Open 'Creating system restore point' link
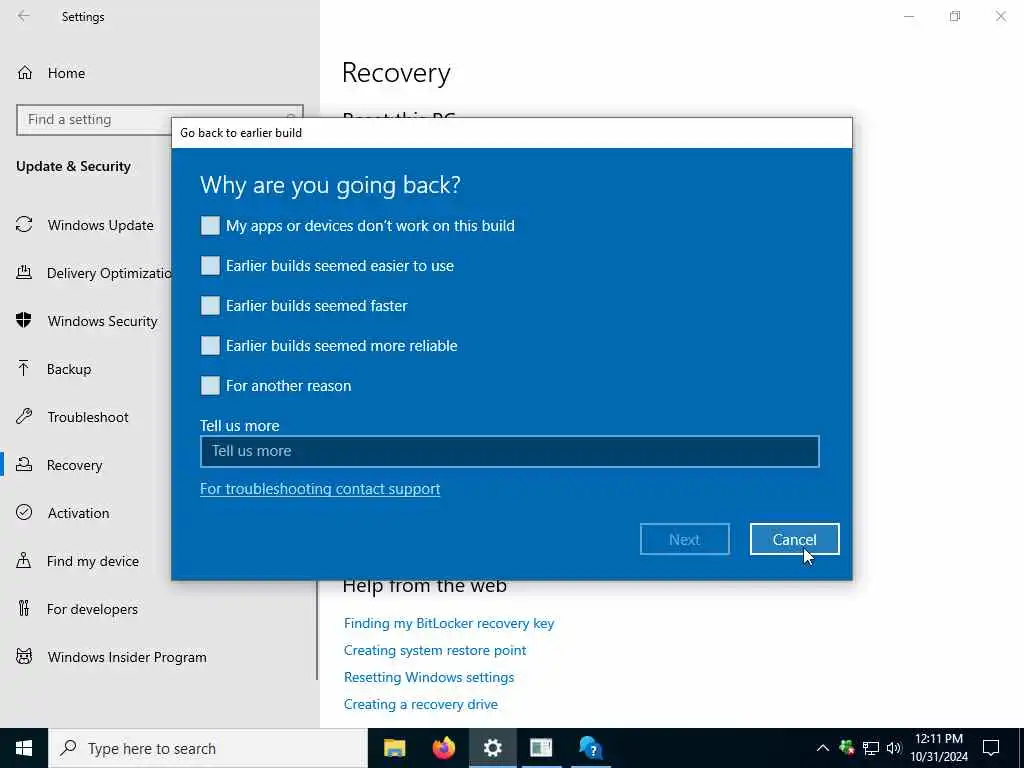 click(x=435, y=650)
